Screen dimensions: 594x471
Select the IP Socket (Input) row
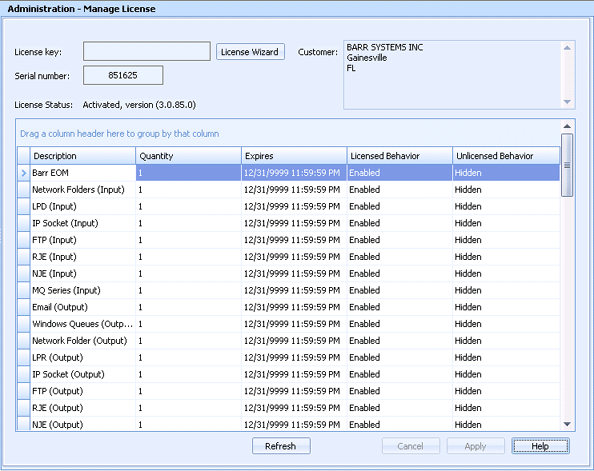point(288,223)
